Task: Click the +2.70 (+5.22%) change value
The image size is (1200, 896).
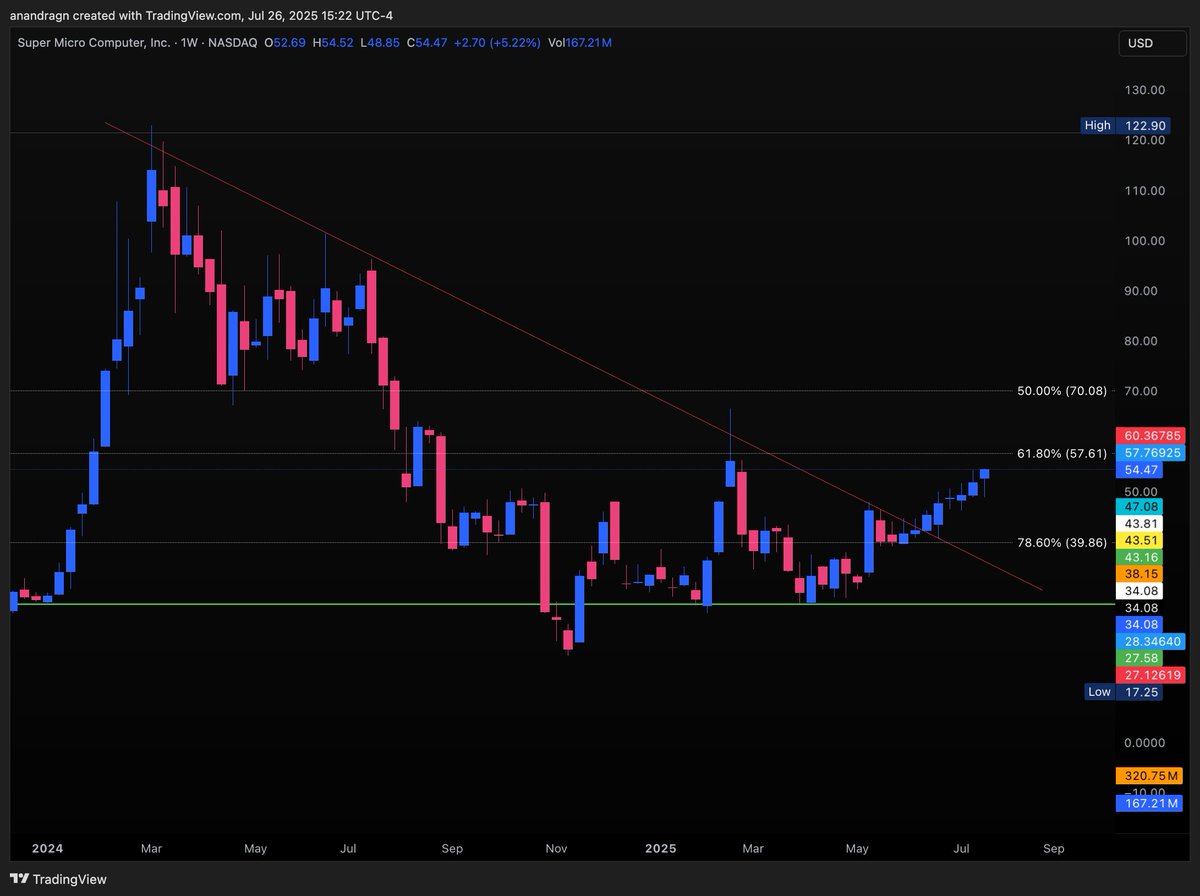Action: point(497,43)
